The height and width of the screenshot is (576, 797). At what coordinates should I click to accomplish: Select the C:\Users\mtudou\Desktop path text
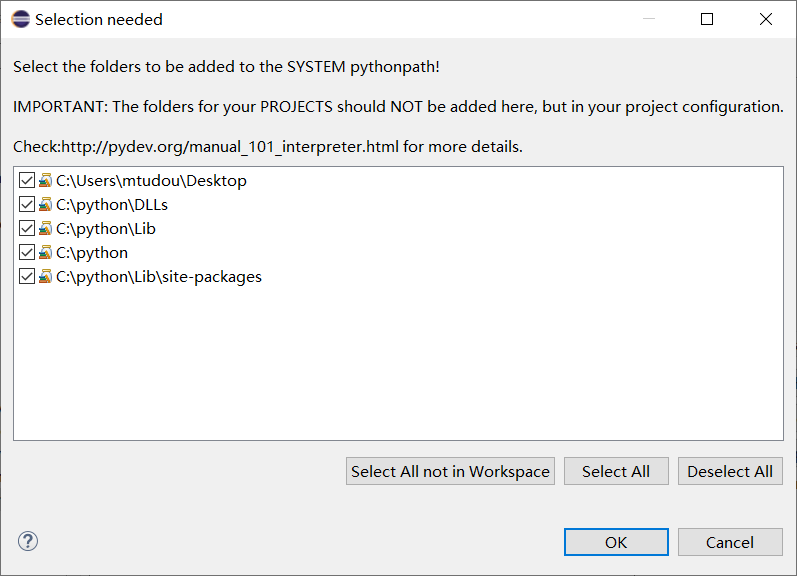click(x=151, y=181)
